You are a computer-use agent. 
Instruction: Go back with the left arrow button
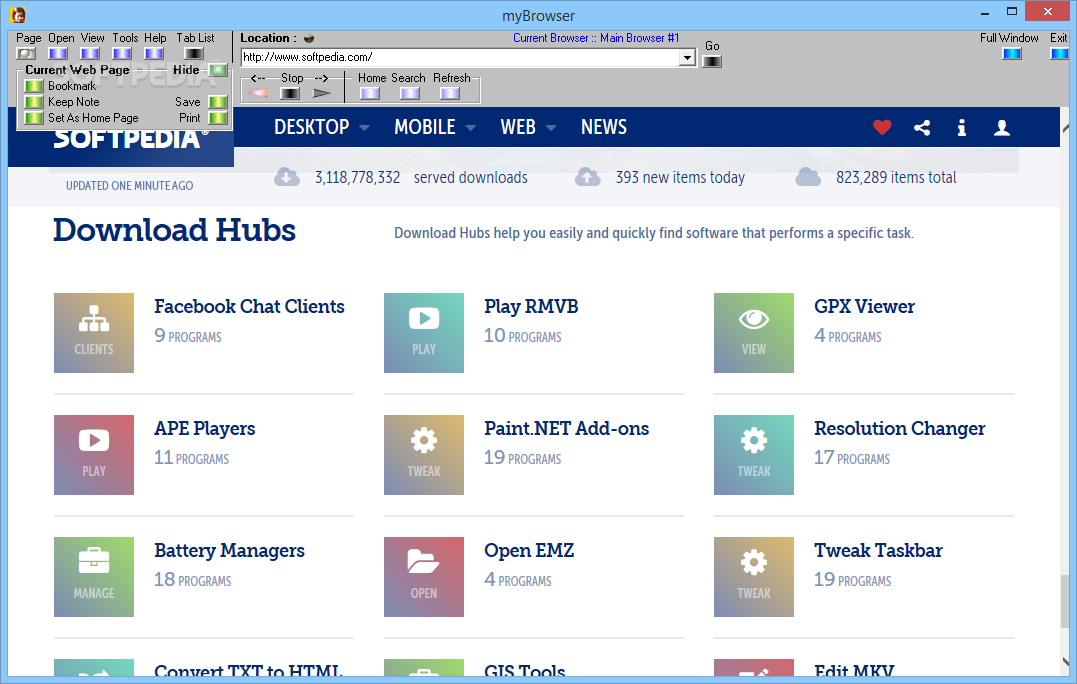258,93
